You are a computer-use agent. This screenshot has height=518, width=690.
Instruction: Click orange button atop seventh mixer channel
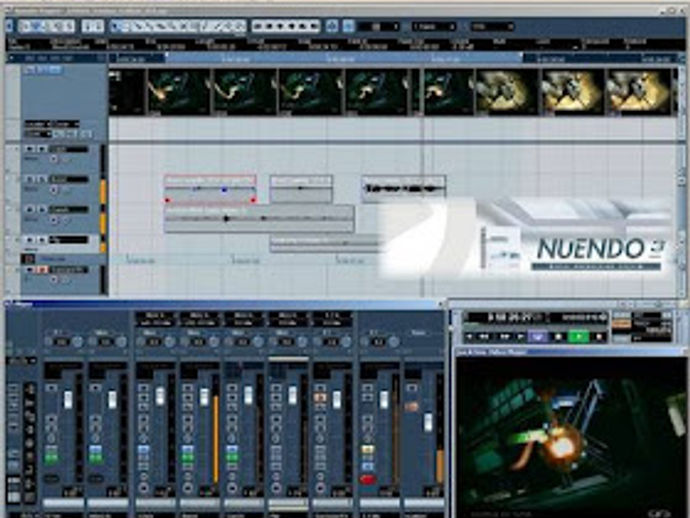320,397
